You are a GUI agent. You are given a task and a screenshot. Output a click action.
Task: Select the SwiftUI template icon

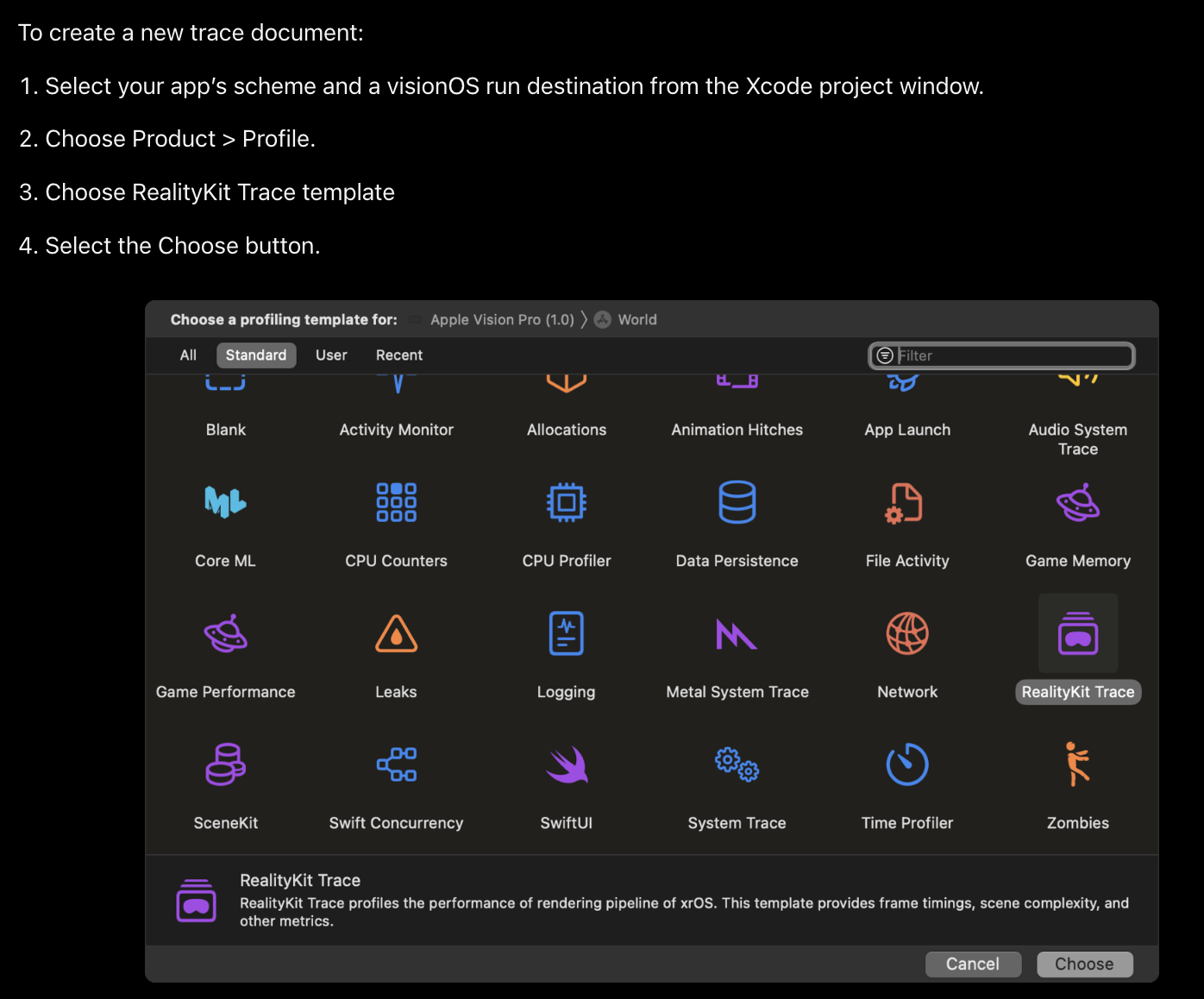(x=567, y=764)
